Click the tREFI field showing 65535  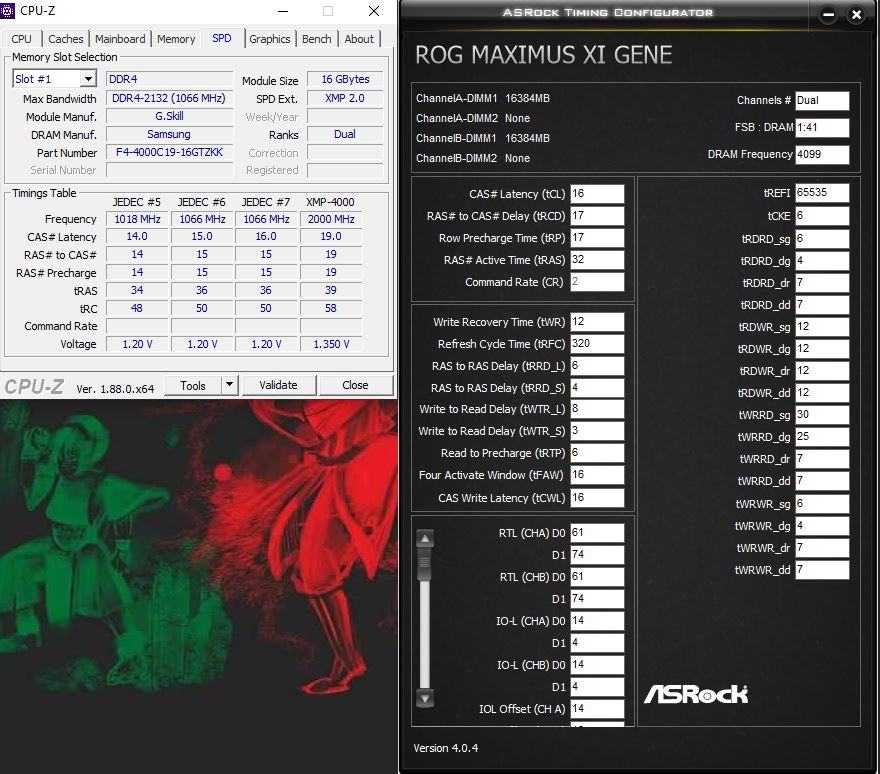point(822,193)
